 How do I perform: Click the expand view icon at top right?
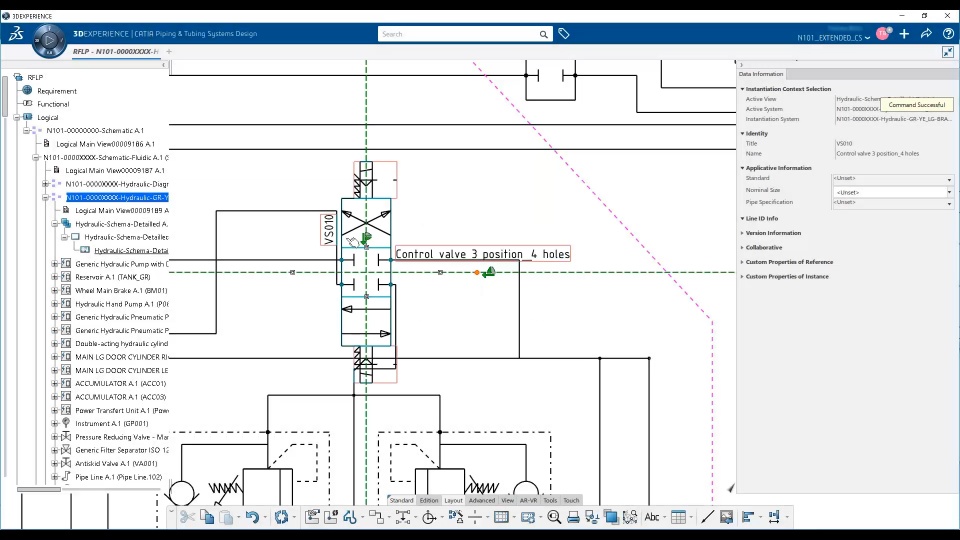948,52
